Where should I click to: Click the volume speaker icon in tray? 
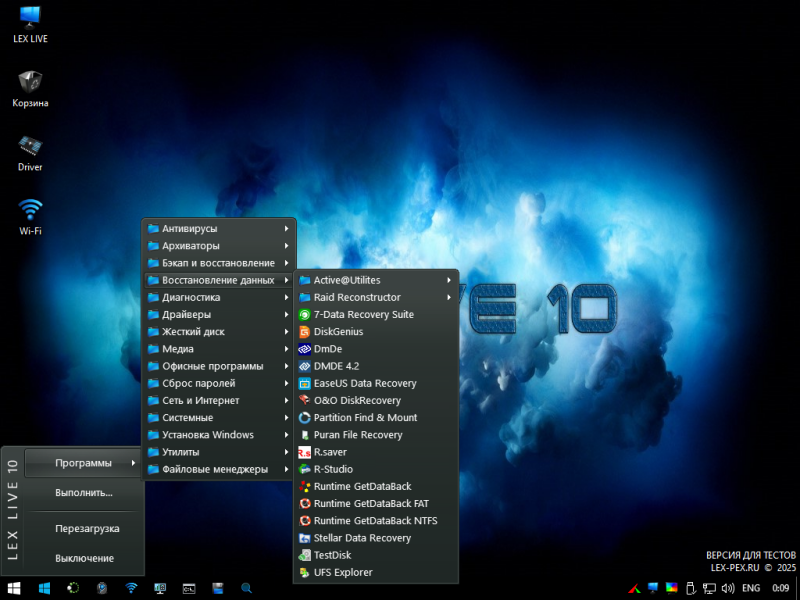tap(728, 588)
